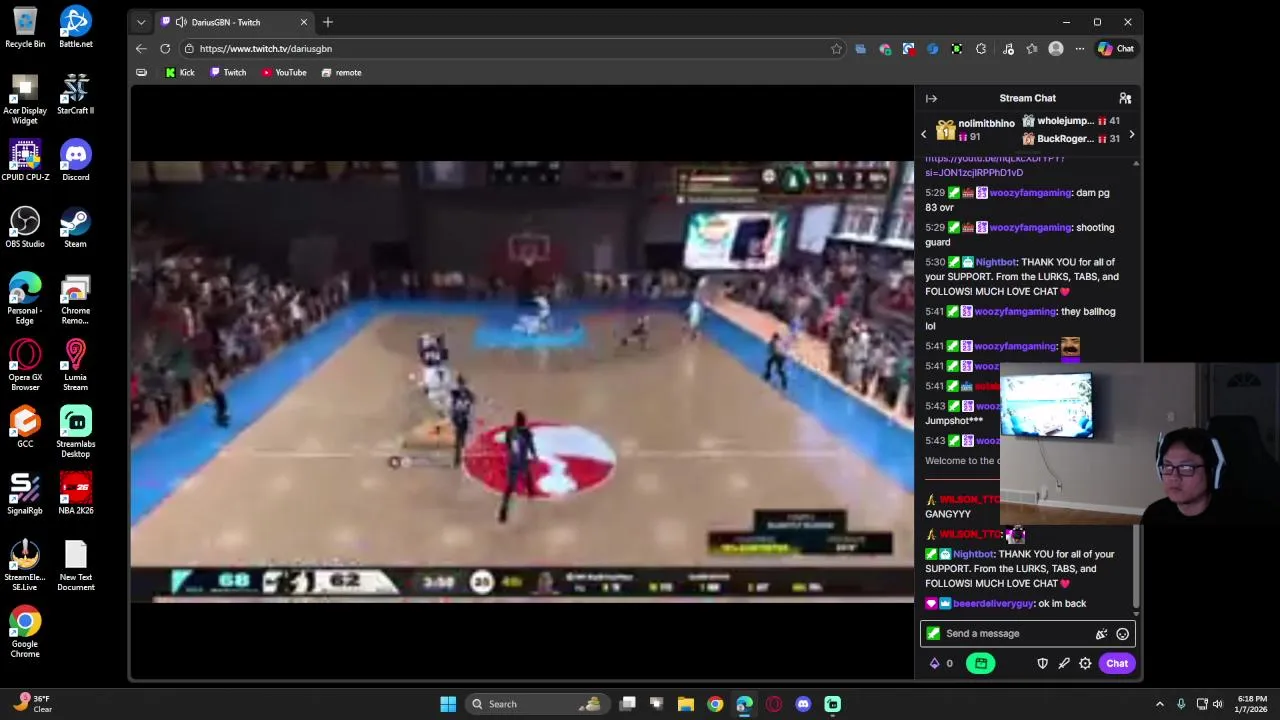
Task: Open the blue tabs extension icon
Action: (861, 48)
